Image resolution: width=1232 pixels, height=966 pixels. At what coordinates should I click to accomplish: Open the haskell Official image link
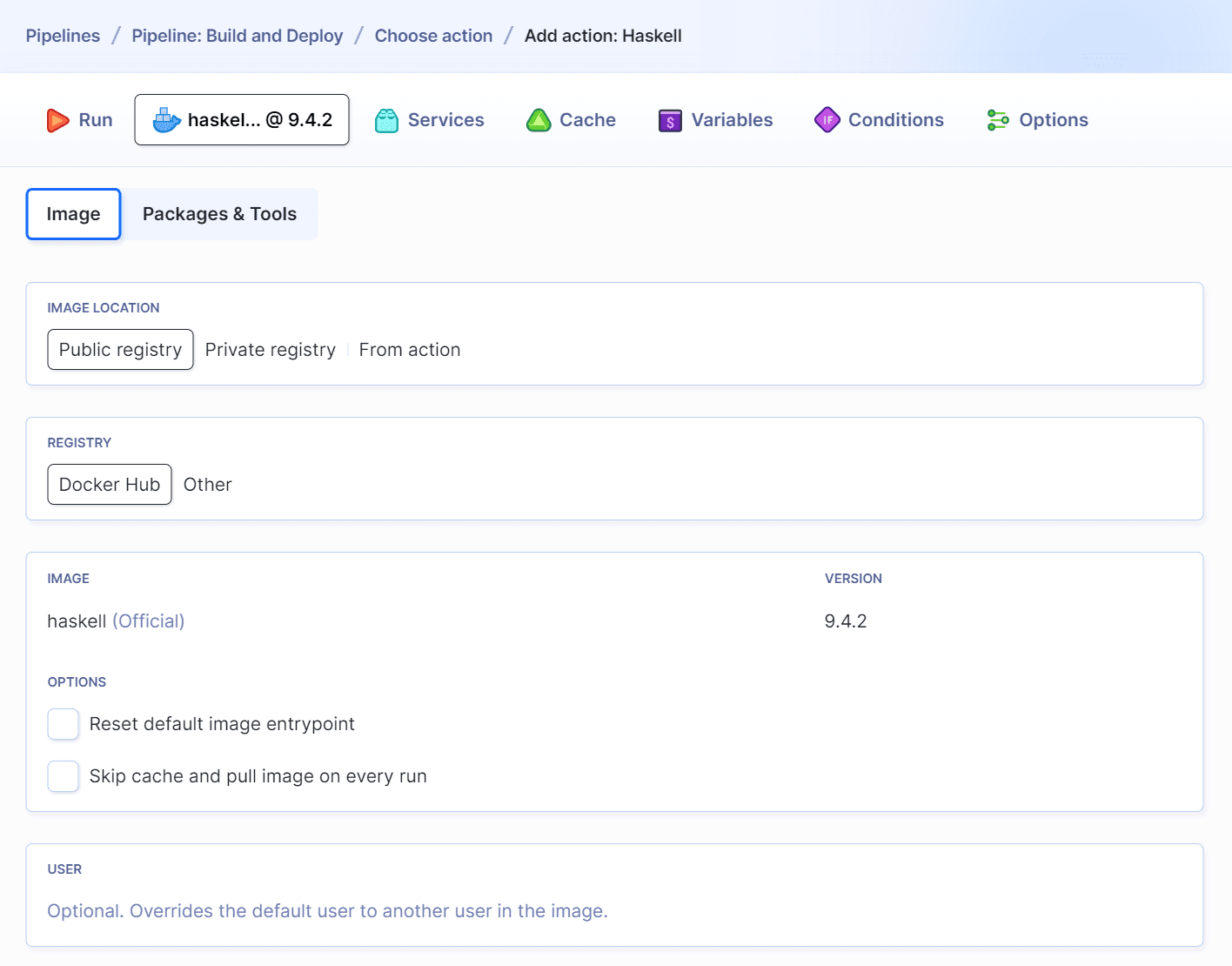pos(148,621)
